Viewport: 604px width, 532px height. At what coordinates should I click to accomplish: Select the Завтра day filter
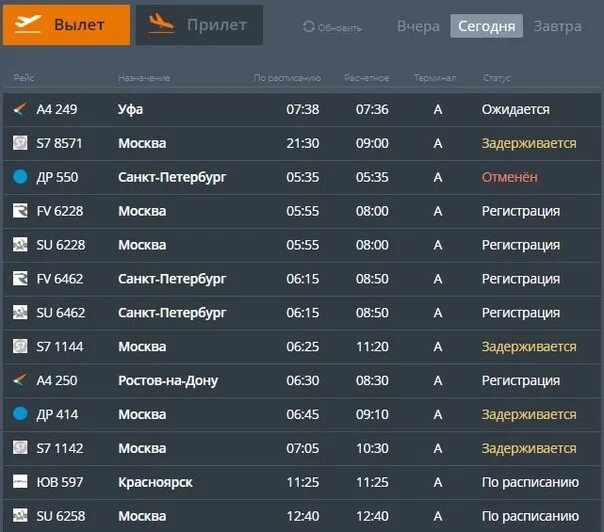tap(557, 26)
